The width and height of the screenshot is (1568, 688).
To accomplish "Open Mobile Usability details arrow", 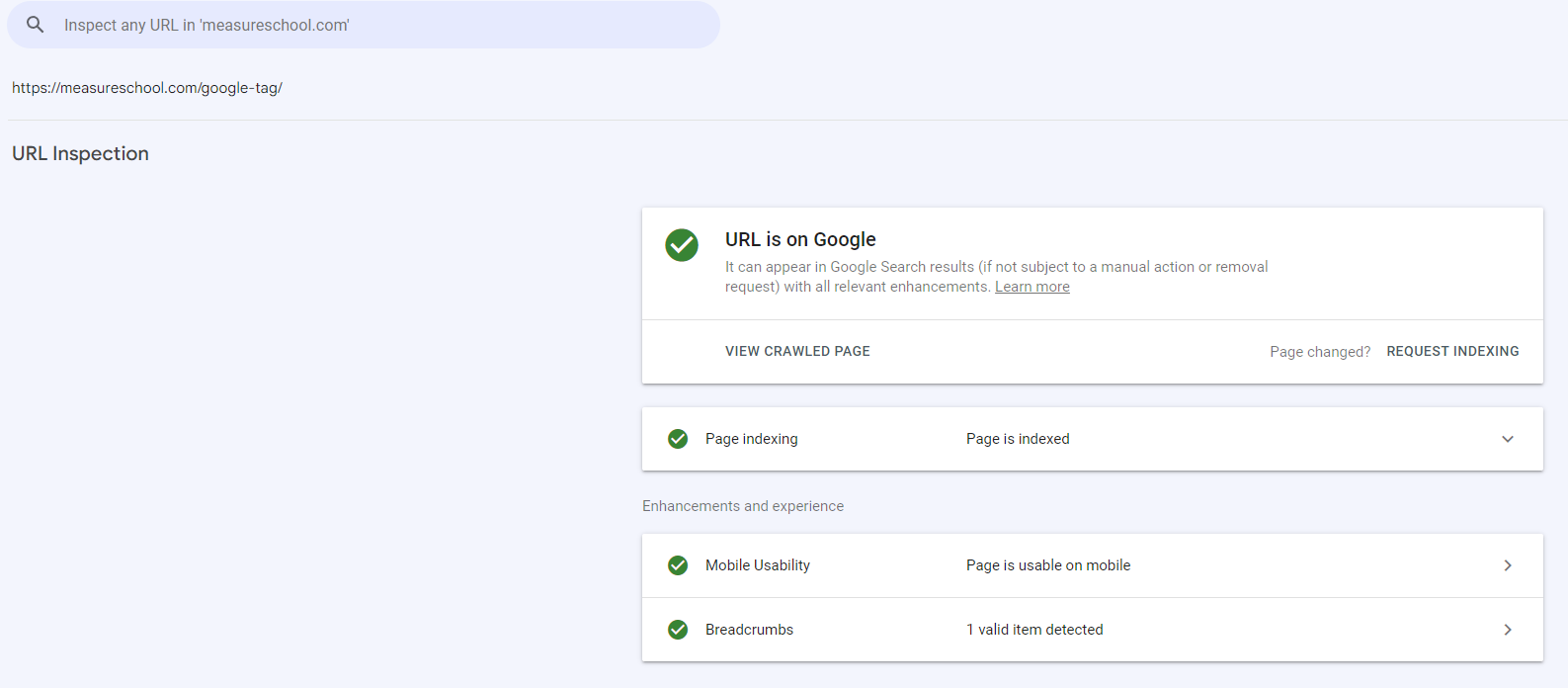I will (1508, 565).
